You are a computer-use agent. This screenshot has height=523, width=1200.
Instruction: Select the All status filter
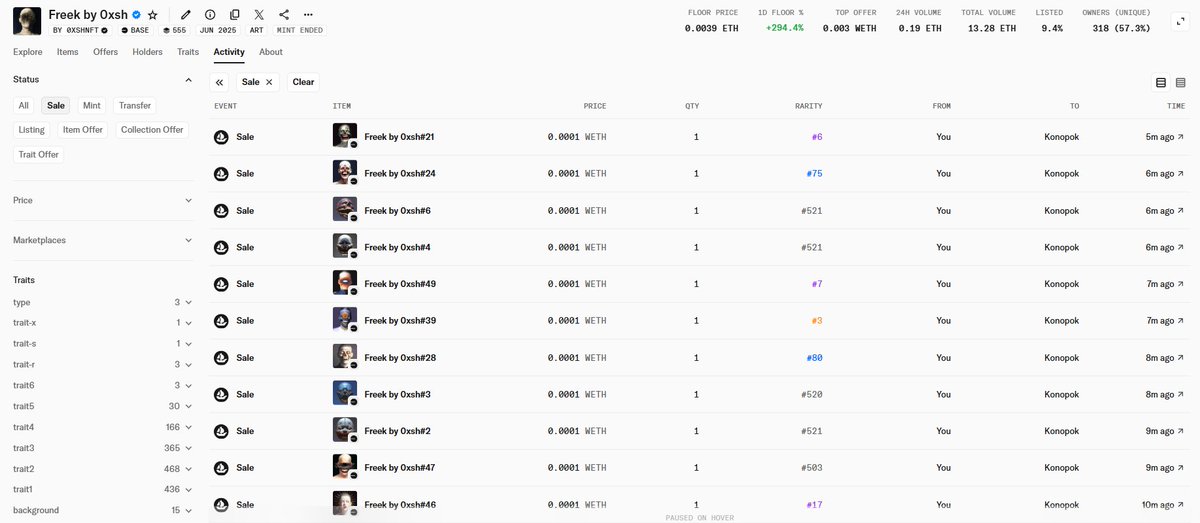pos(24,105)
